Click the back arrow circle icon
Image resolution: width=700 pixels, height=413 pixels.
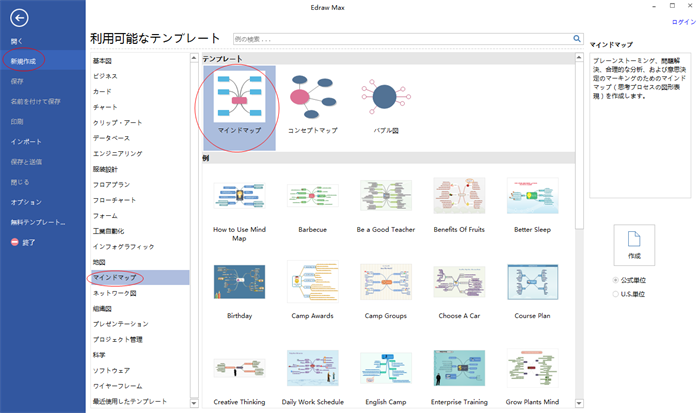pos(19,18)
